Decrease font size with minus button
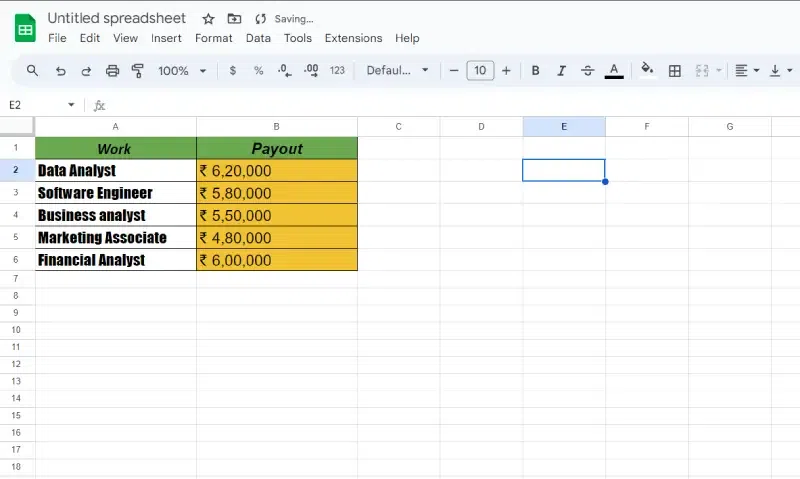 pyautogui.click(x=454, y=70)
